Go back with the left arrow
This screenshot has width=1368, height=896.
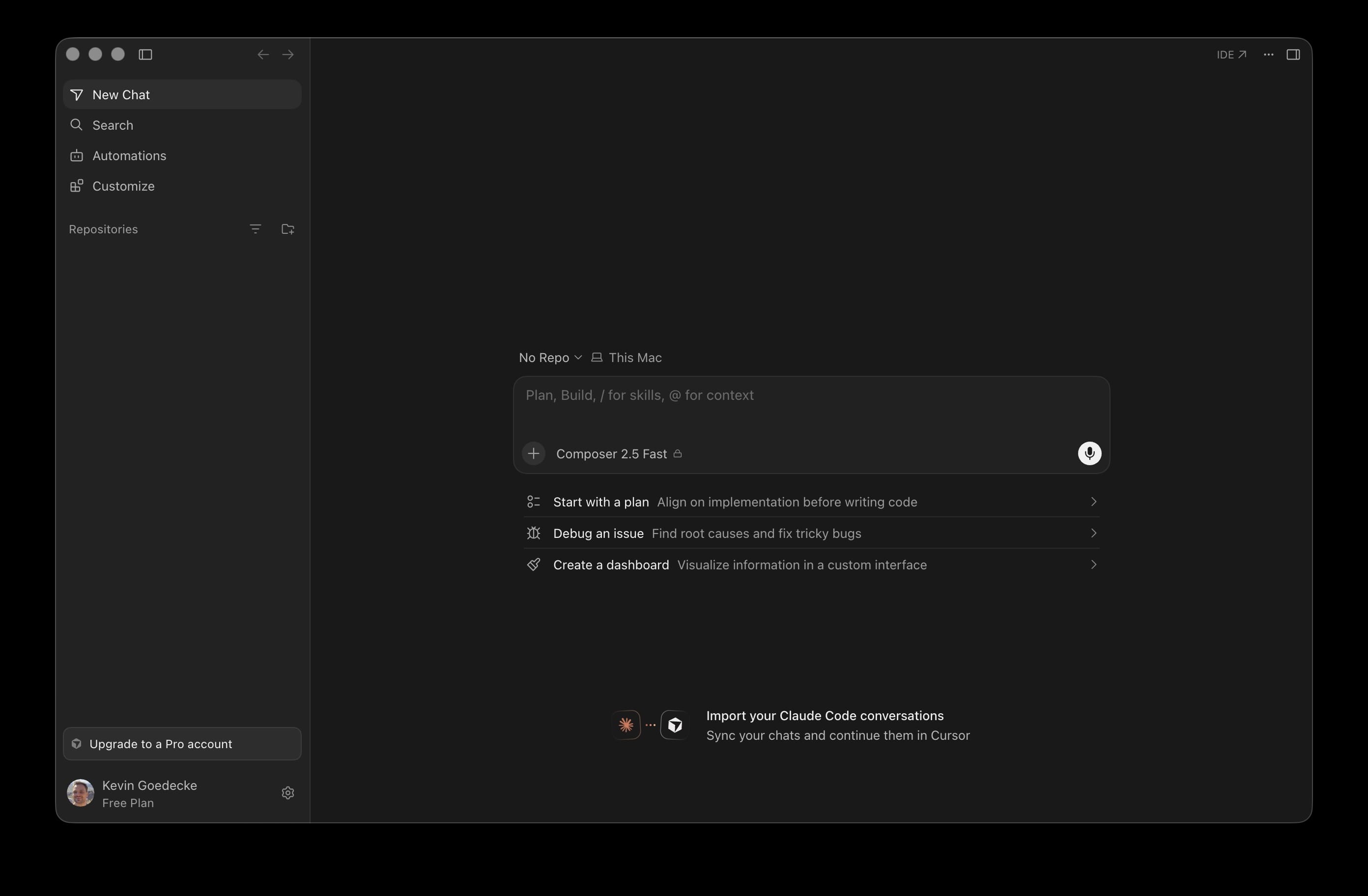(263, 55)
